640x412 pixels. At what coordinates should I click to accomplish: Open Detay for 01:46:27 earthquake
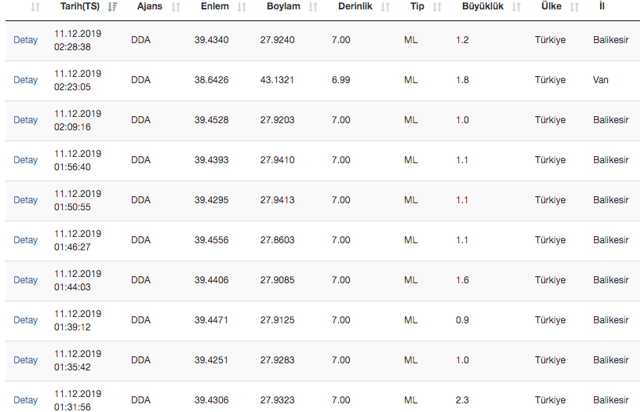[x=25, y=240]
